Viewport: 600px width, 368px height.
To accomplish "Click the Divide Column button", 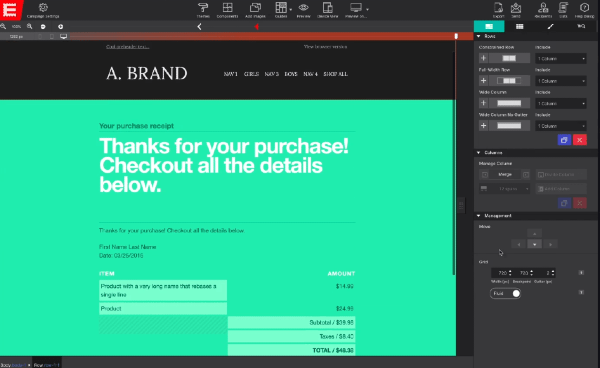I will click(x=561, y=174).
